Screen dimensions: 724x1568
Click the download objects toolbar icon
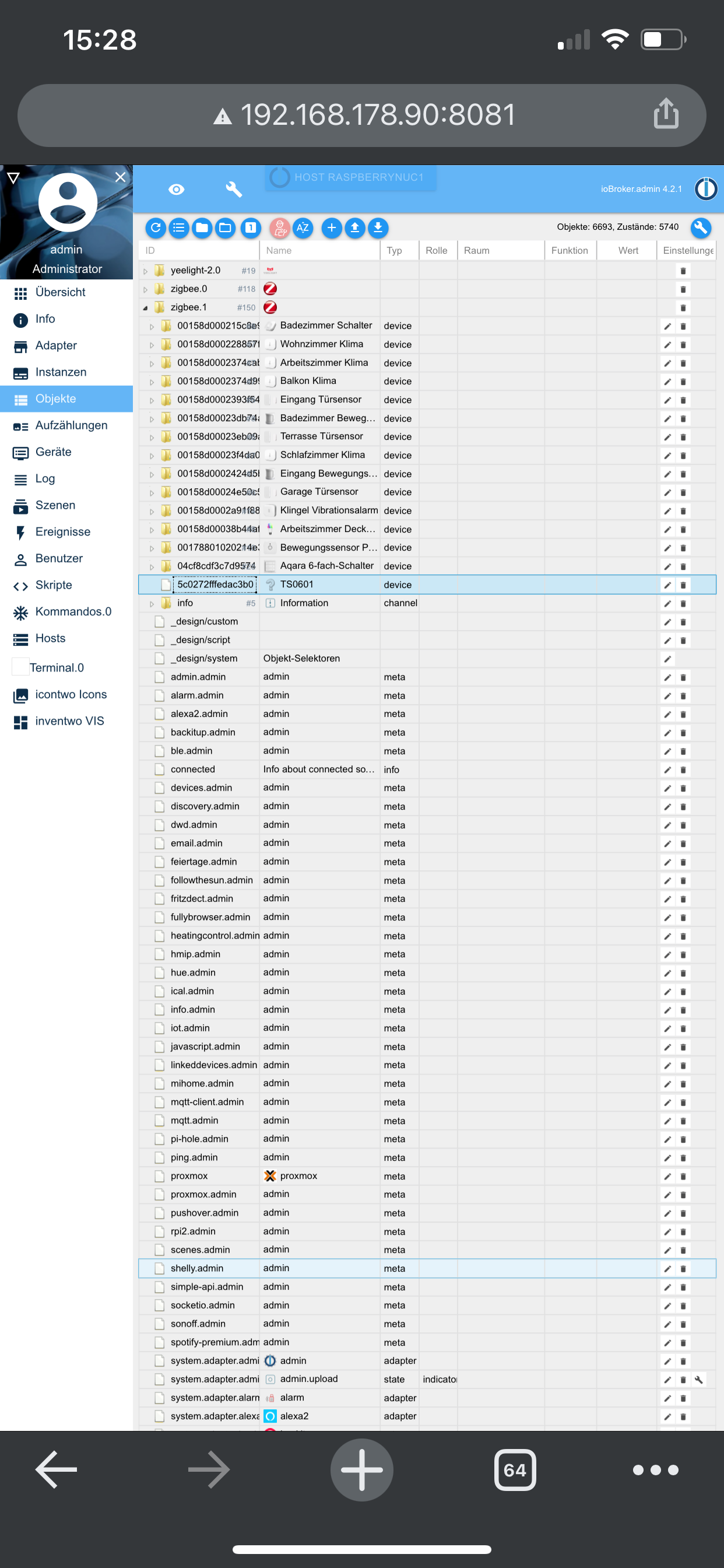tap(378, 228)
